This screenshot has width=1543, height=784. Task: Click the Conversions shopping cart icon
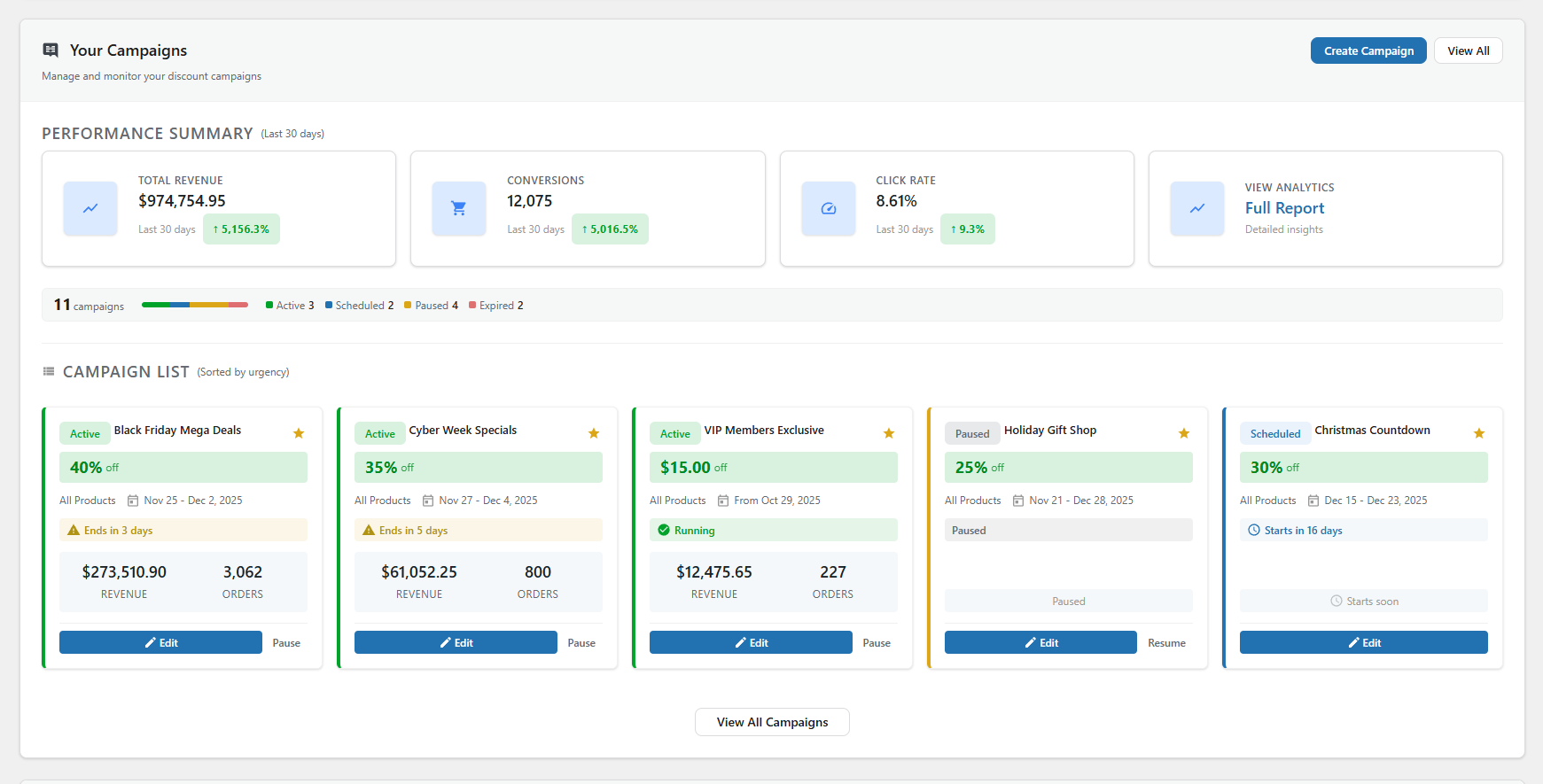tap(459, 208)
